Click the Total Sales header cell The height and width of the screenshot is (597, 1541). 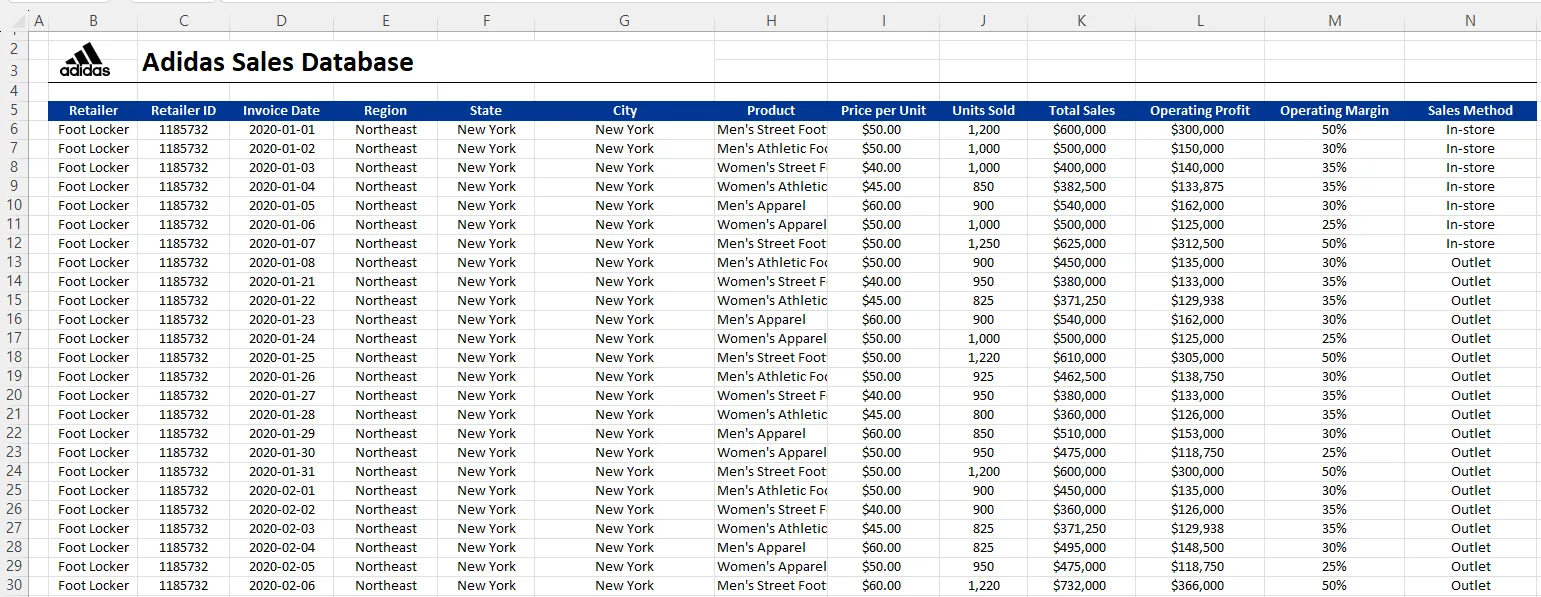pyautogui.click(x=1081, y=111)
